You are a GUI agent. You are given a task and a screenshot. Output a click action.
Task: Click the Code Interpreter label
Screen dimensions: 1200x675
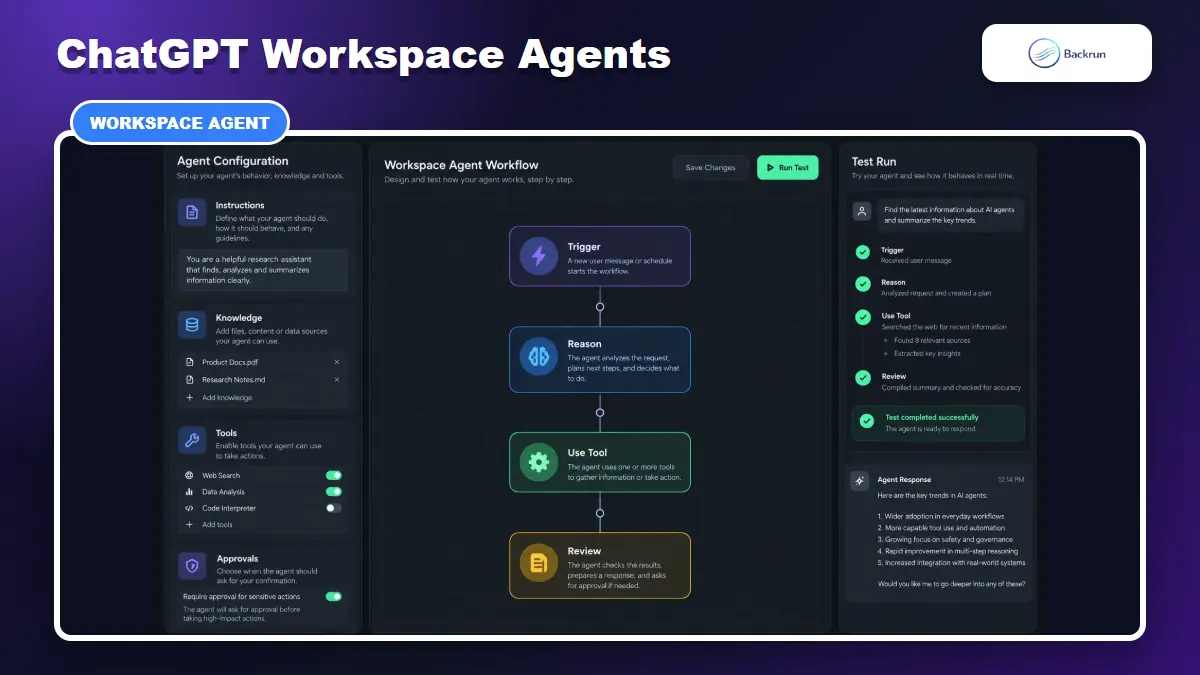[x=229, y=508]
